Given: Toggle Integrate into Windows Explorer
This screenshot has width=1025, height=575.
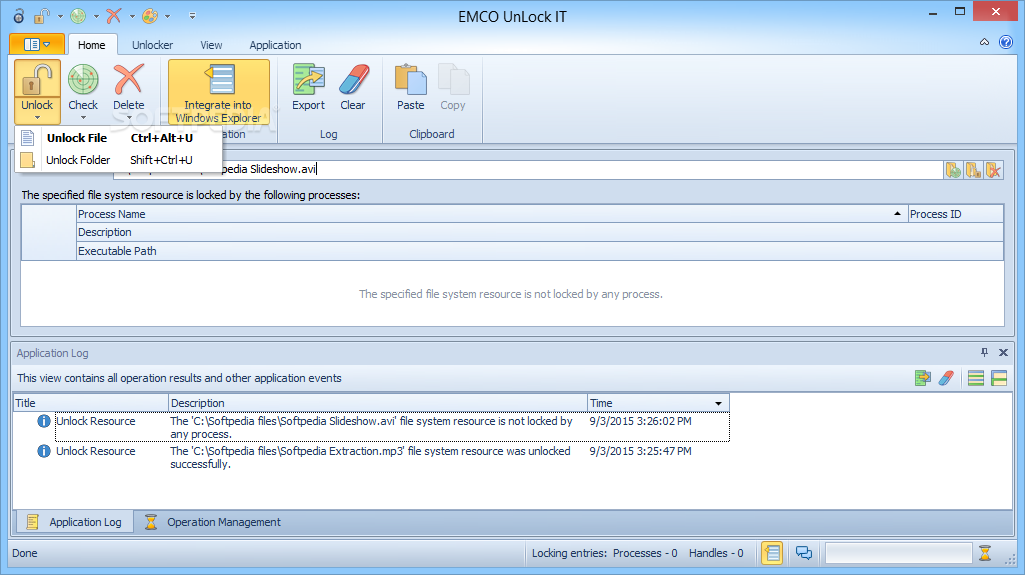Looking at the screenshot, I should (218, 91).
